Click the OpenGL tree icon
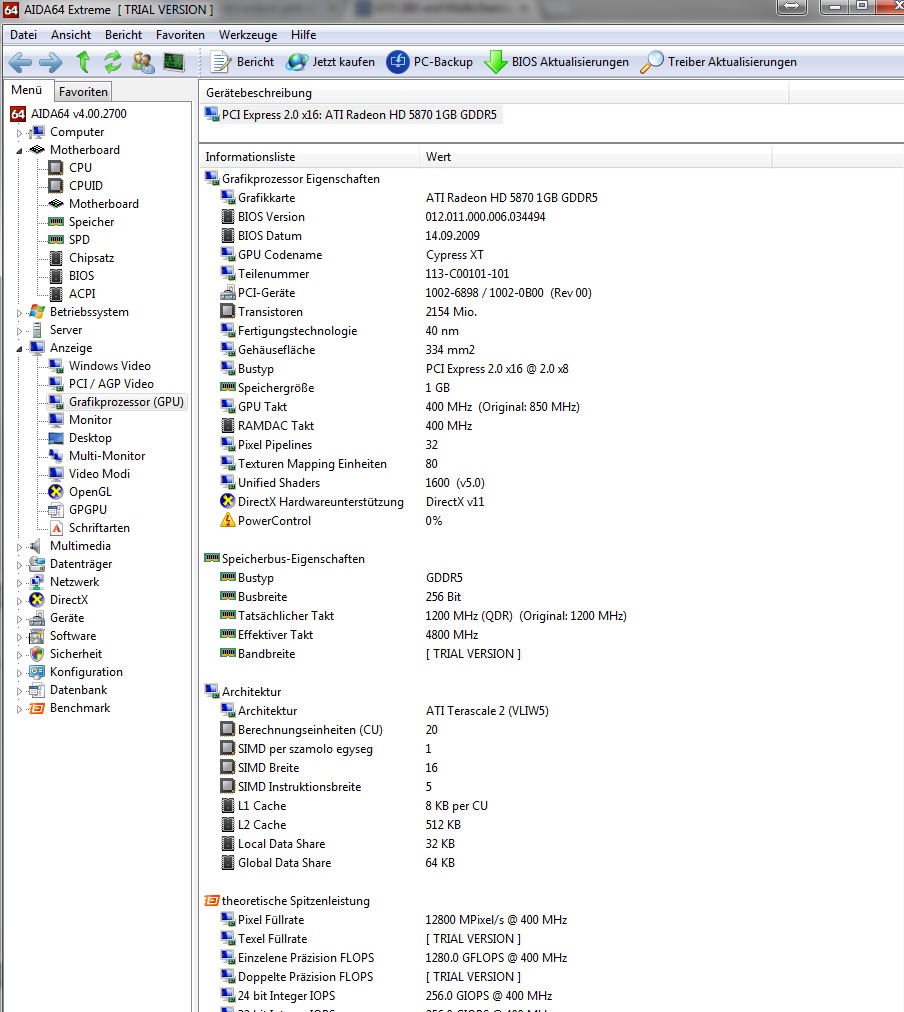Screen dimensions: 904x1012 pyautogui.click(x=56, y=492)
